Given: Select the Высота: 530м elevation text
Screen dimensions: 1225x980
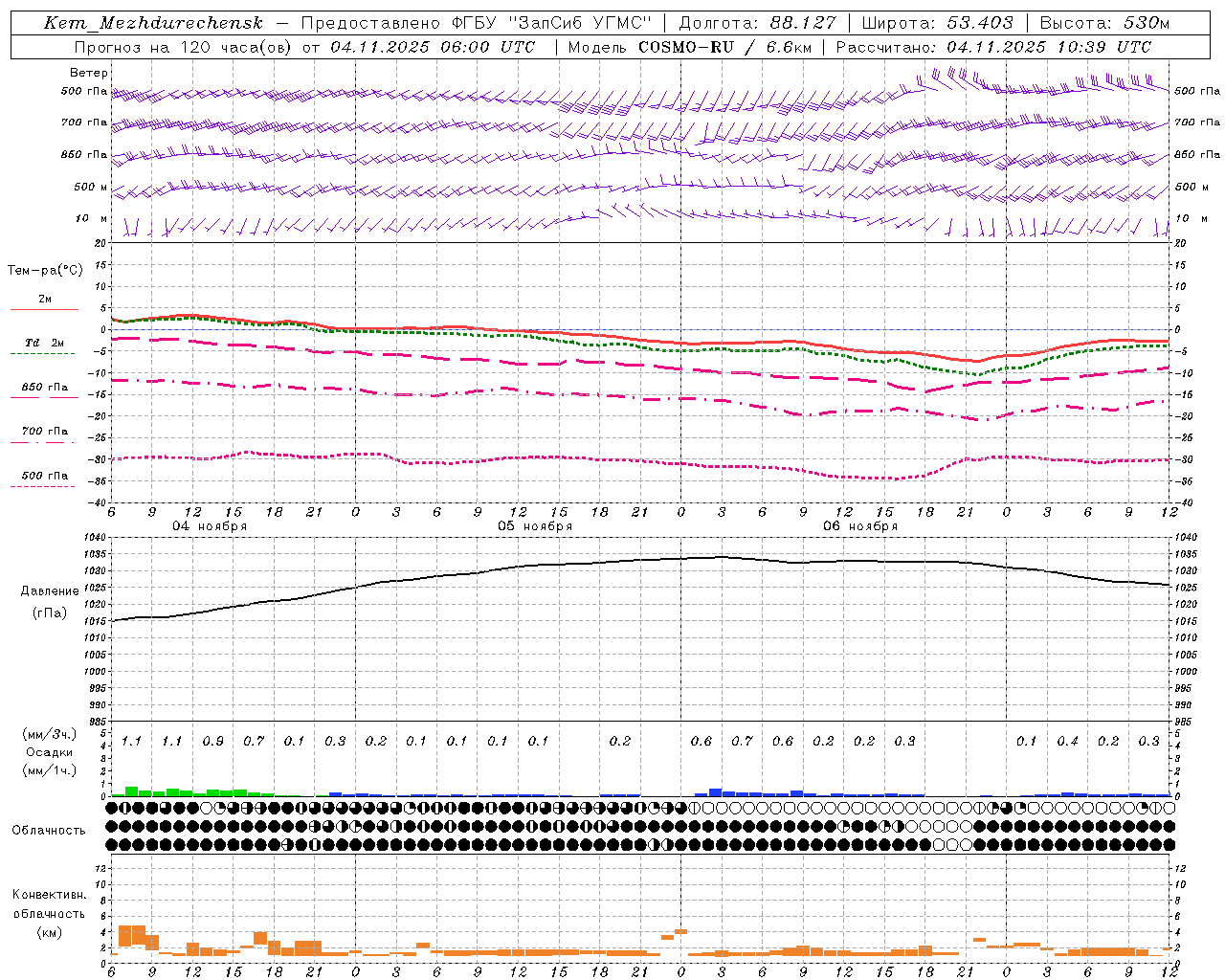Looking at the screenshot, I should [1103, 23].
